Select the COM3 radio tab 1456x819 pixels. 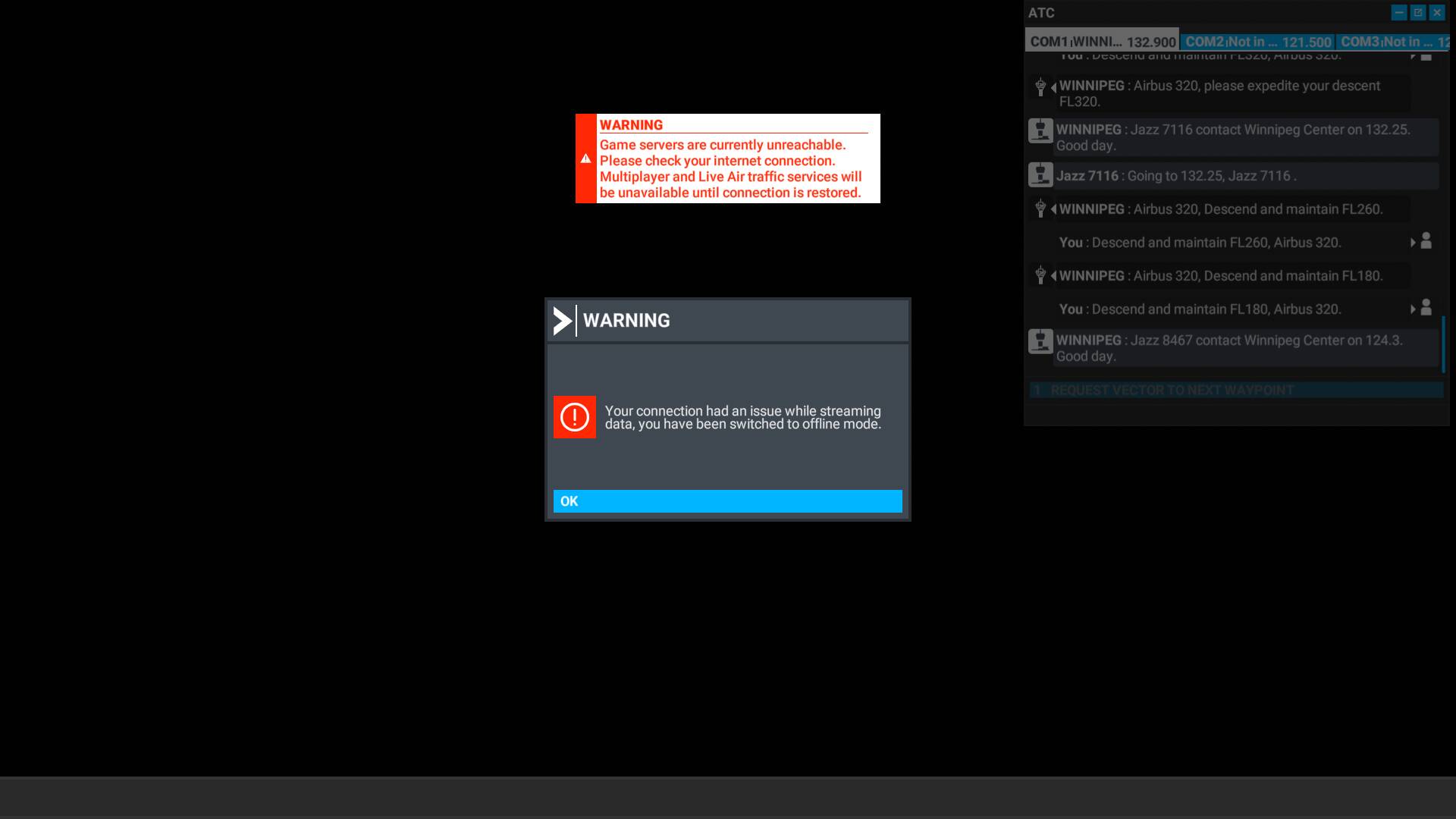tap(1392, 42)
